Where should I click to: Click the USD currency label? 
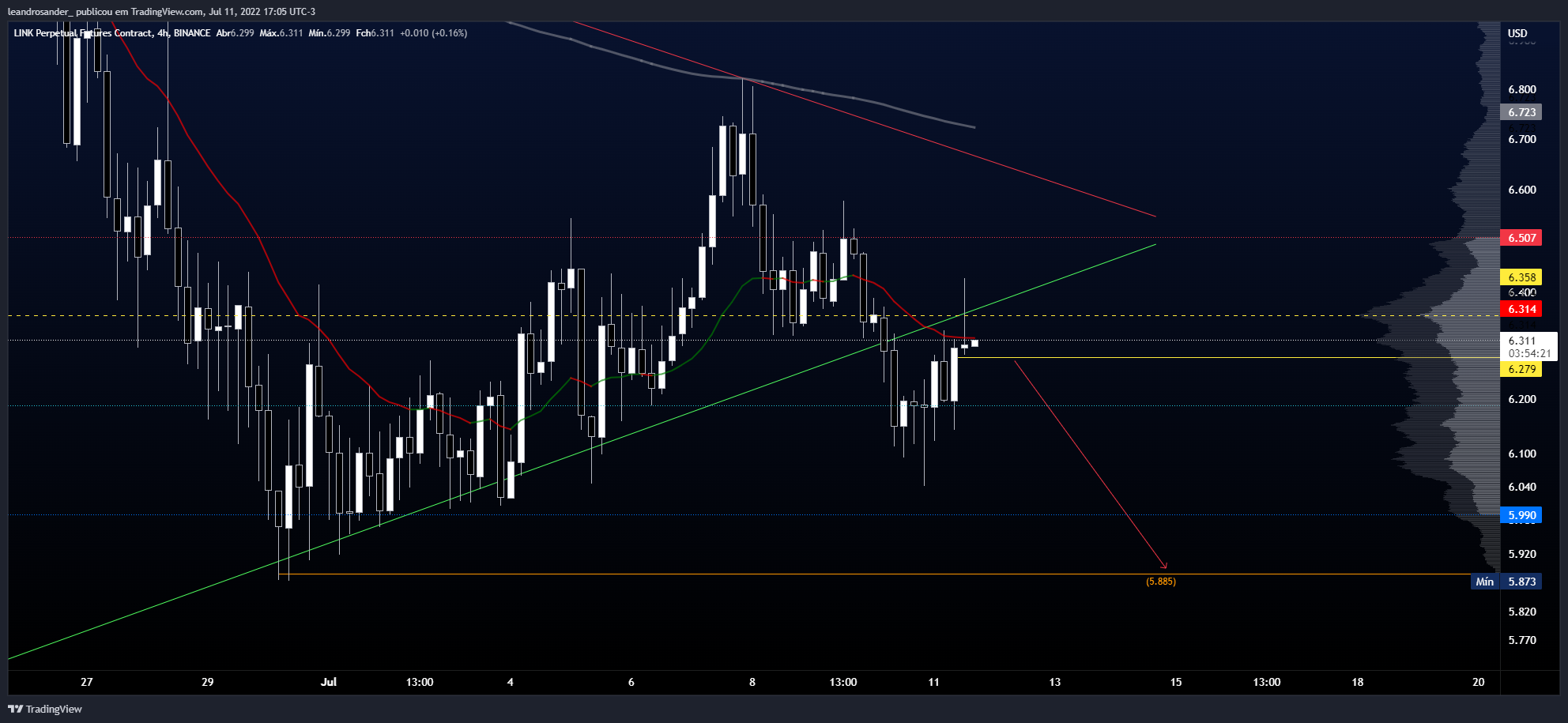pos(1517,33)
